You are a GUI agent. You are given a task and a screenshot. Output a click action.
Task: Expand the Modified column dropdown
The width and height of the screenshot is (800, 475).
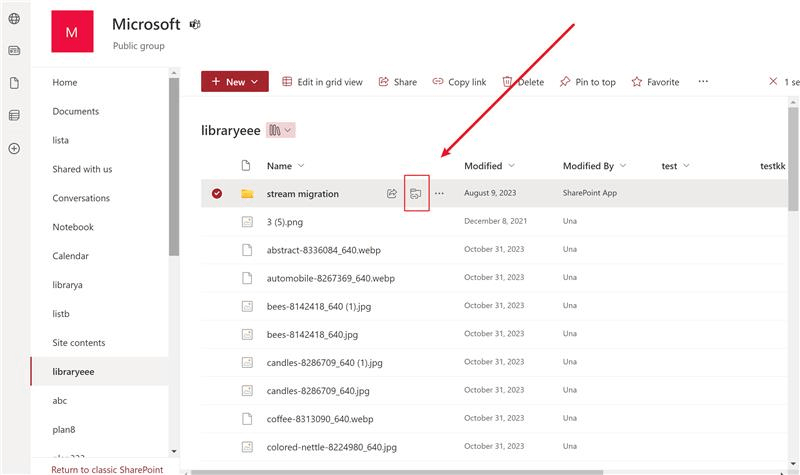tap(511, 165)
